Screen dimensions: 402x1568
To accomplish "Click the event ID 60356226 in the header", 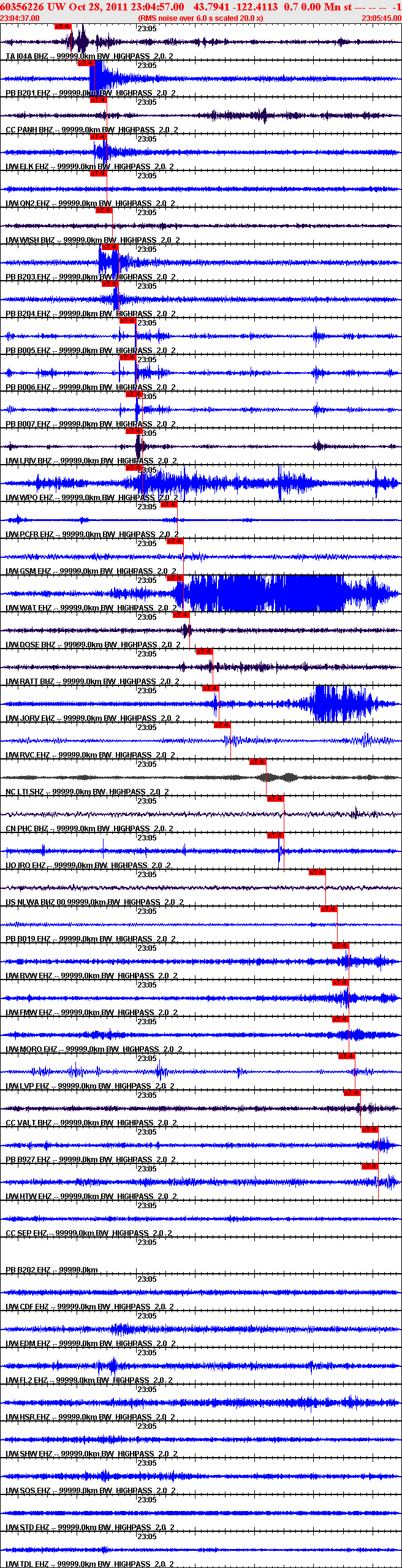I will [22, 7].
